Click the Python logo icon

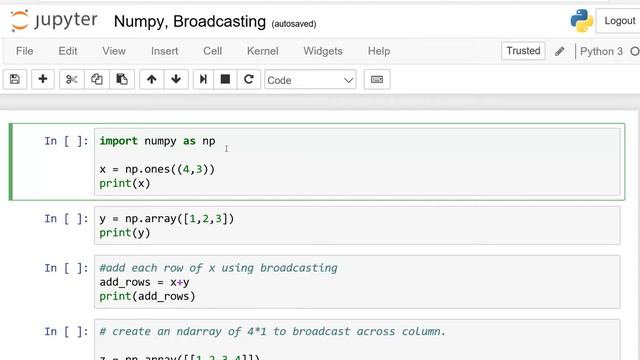coord(582,20)
